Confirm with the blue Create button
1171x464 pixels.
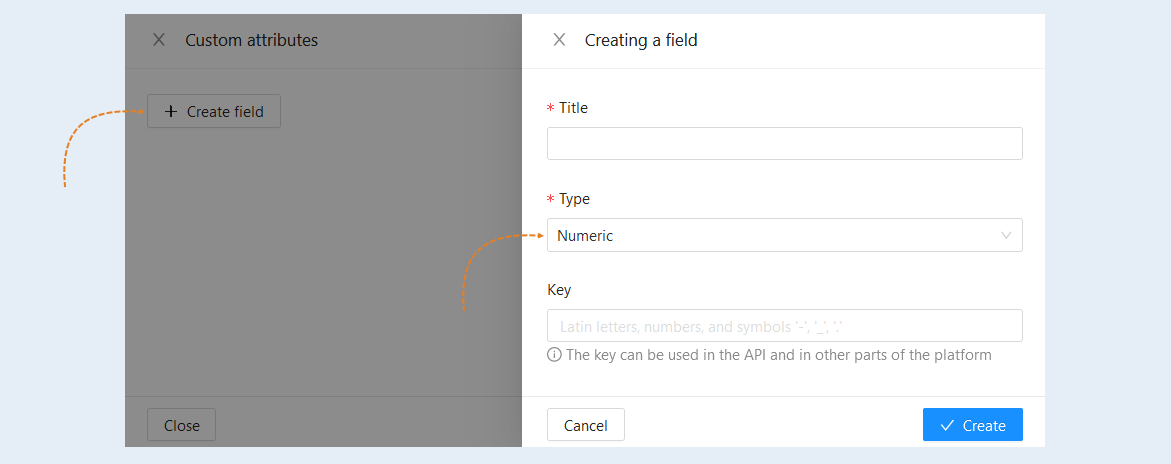pos(972,425)
